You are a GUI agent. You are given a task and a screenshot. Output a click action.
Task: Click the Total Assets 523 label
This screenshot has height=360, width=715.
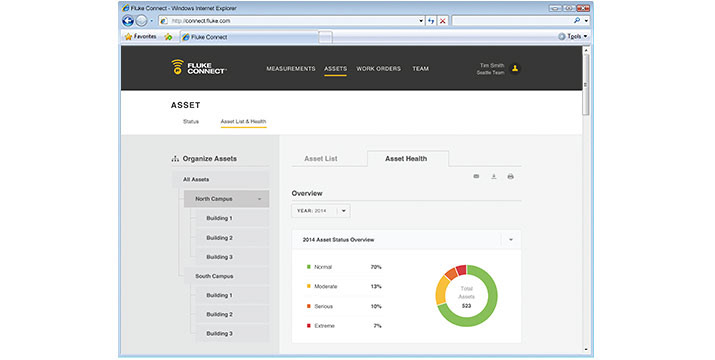[466, 297]
